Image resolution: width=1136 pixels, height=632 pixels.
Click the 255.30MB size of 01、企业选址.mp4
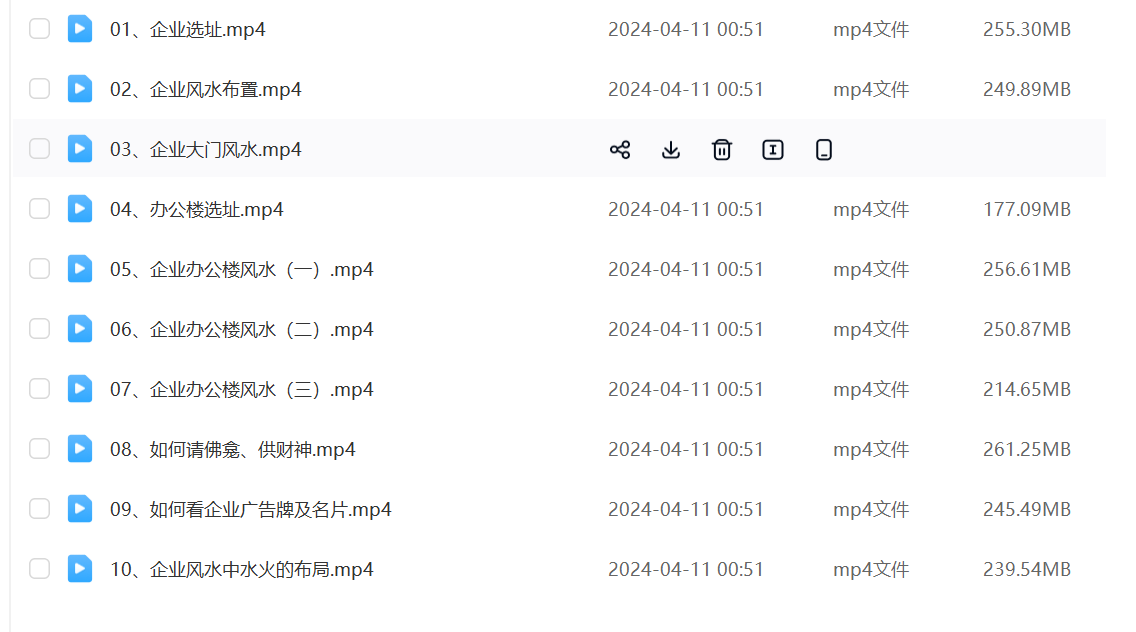coord(1026,30)
